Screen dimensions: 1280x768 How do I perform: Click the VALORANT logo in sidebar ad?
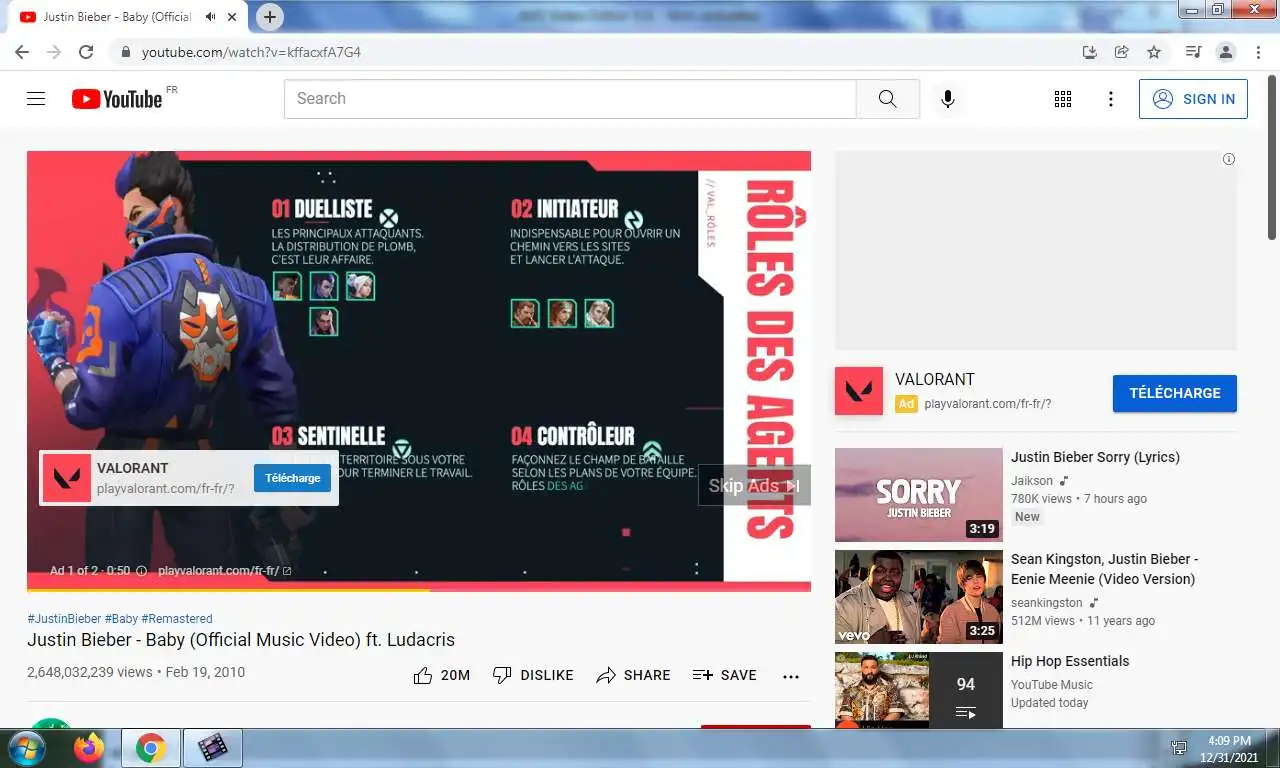click(859, 391)
